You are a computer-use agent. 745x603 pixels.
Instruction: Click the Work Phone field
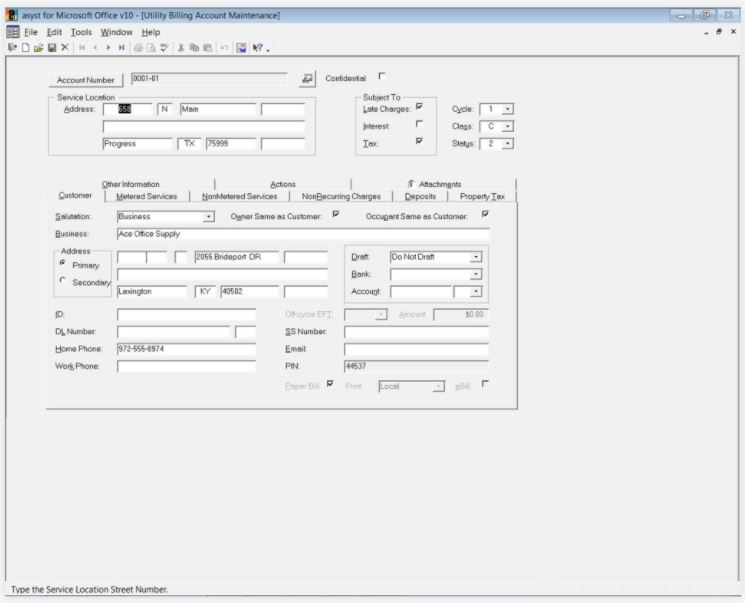click(186, 366)
